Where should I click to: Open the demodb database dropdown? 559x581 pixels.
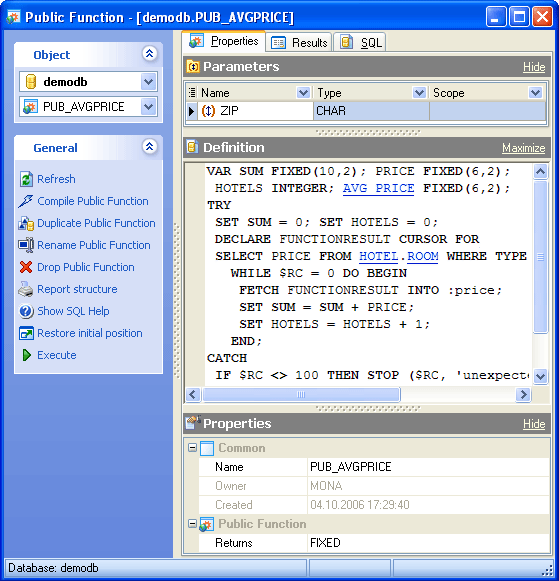[x=149, y=82]
